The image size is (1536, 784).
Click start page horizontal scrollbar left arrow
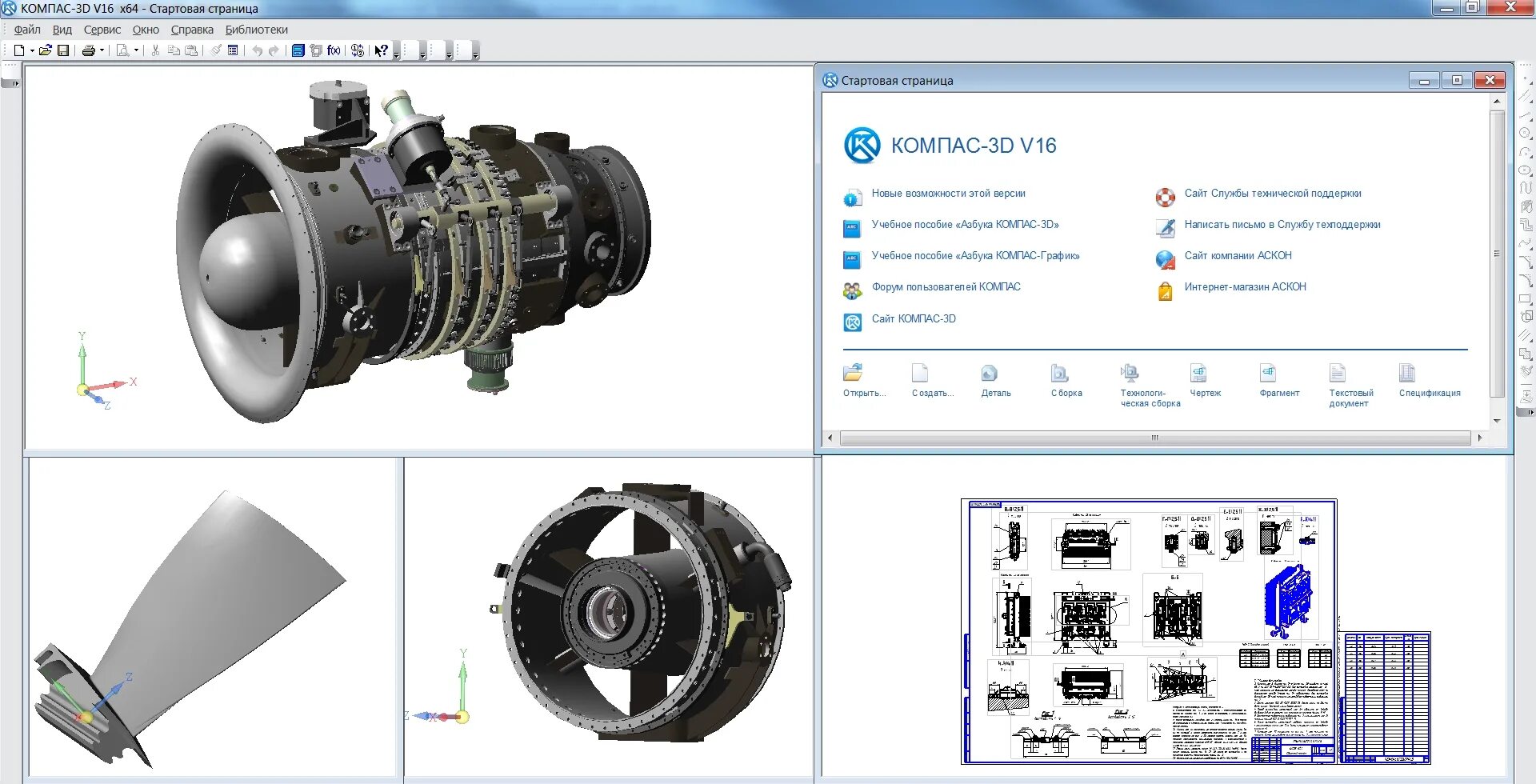[830, 438]
